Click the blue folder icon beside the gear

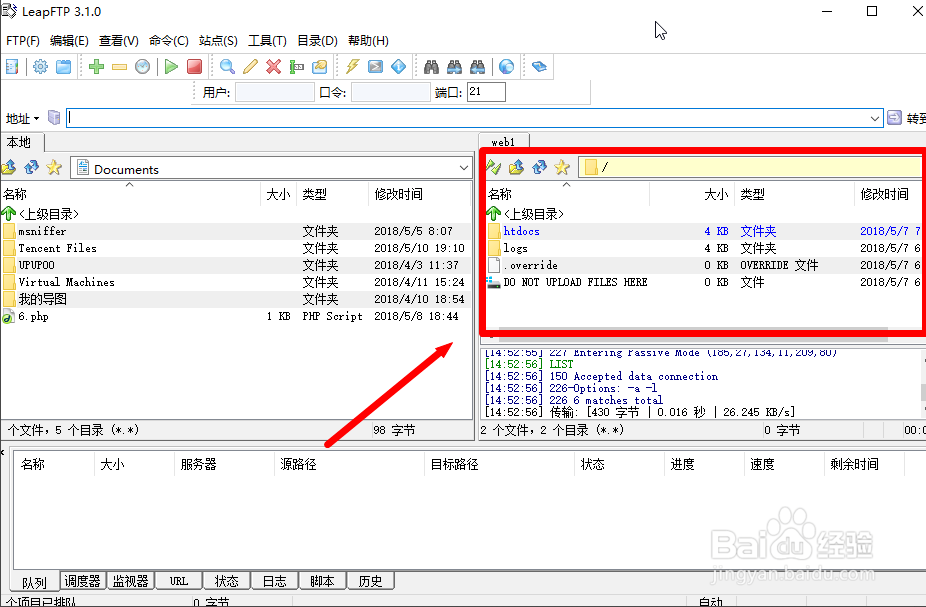click(x=63, y=67)
